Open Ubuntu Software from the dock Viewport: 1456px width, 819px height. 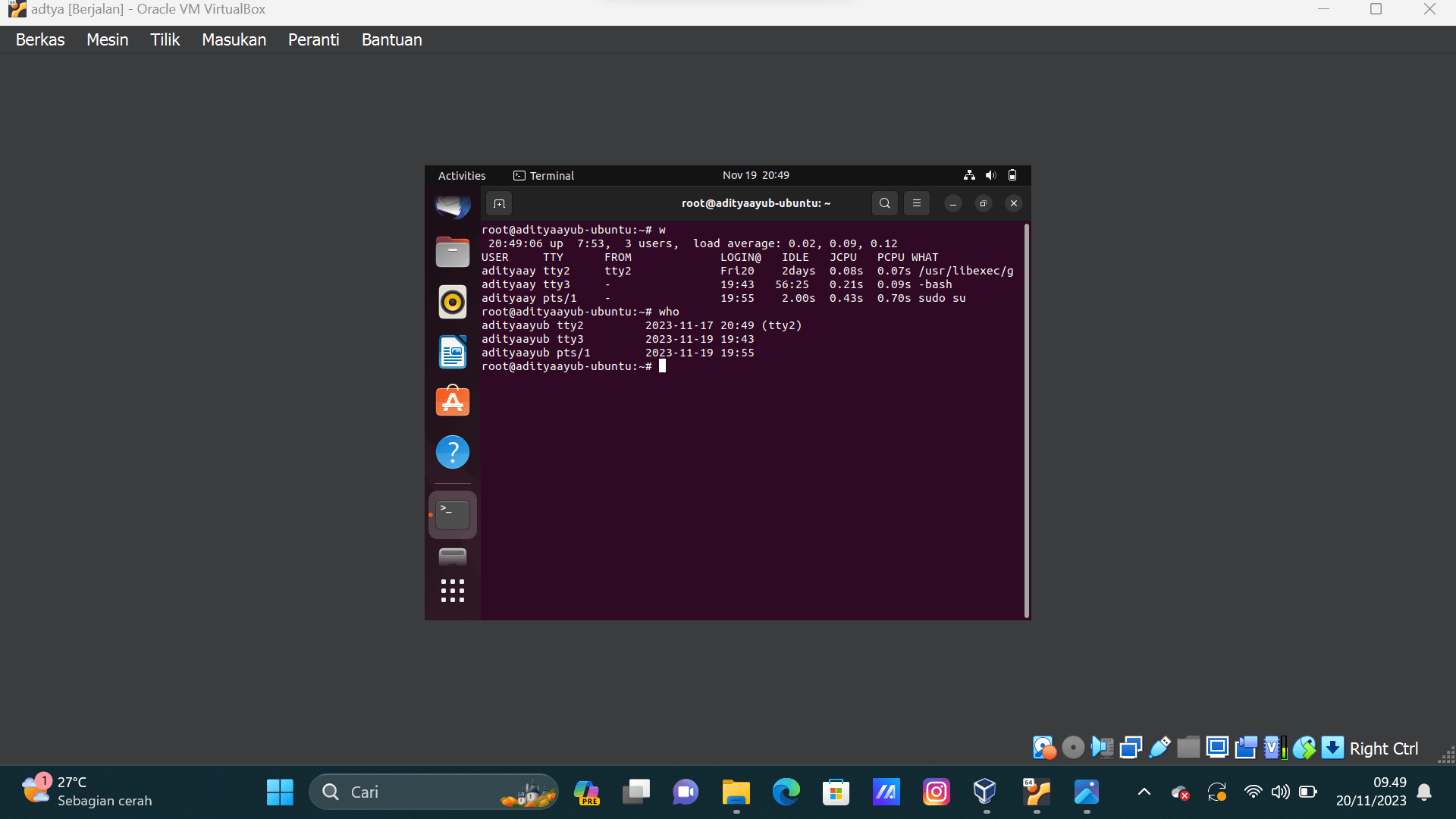453,401
